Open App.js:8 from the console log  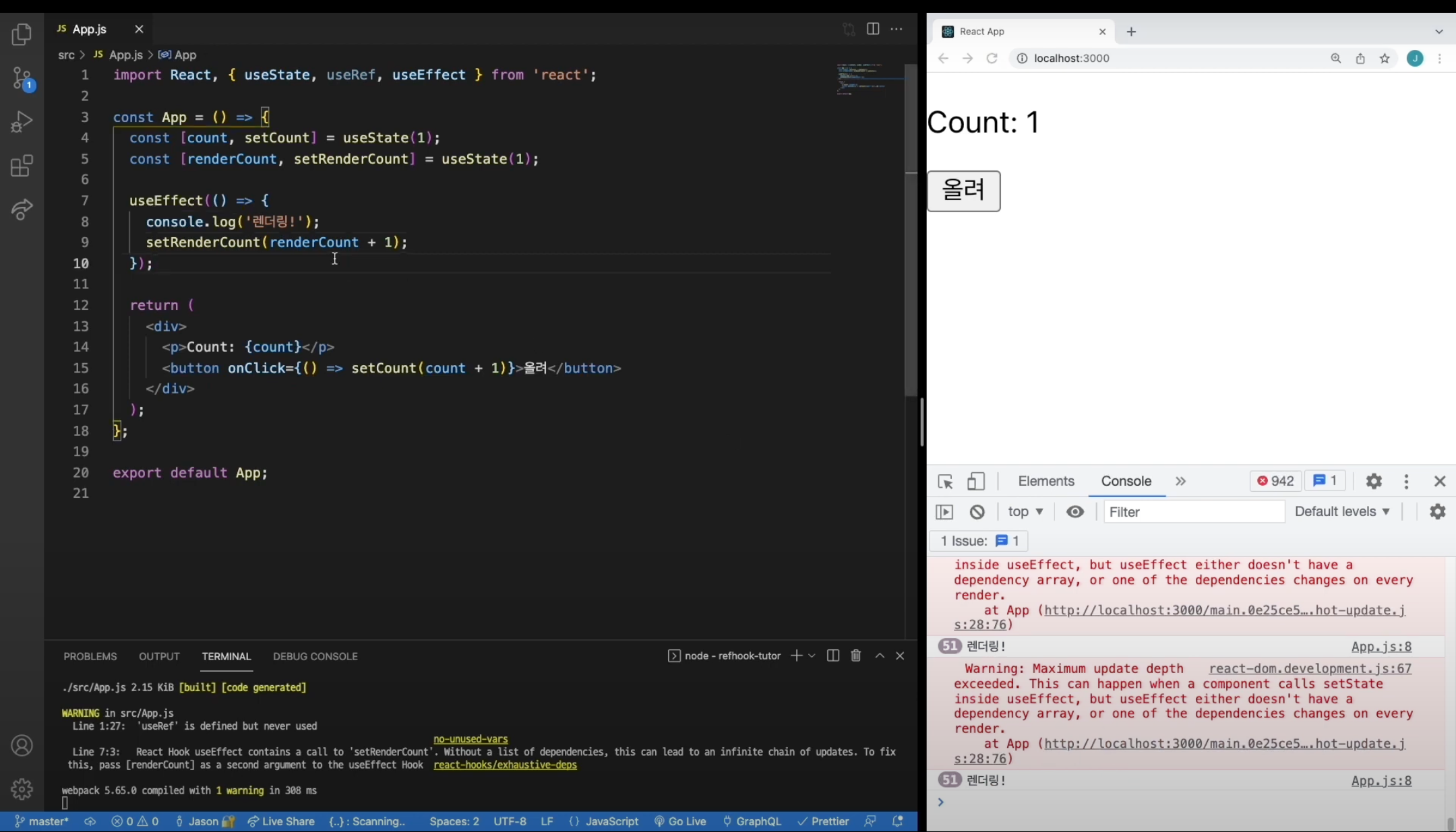click(1381, 646)
